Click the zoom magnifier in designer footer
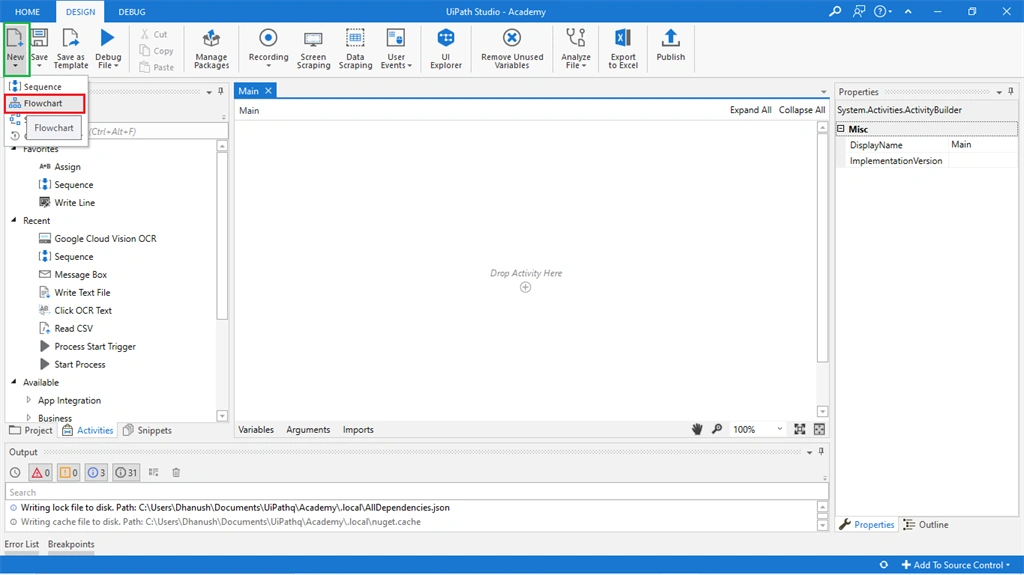The image size is (1024, 575). 717,429
